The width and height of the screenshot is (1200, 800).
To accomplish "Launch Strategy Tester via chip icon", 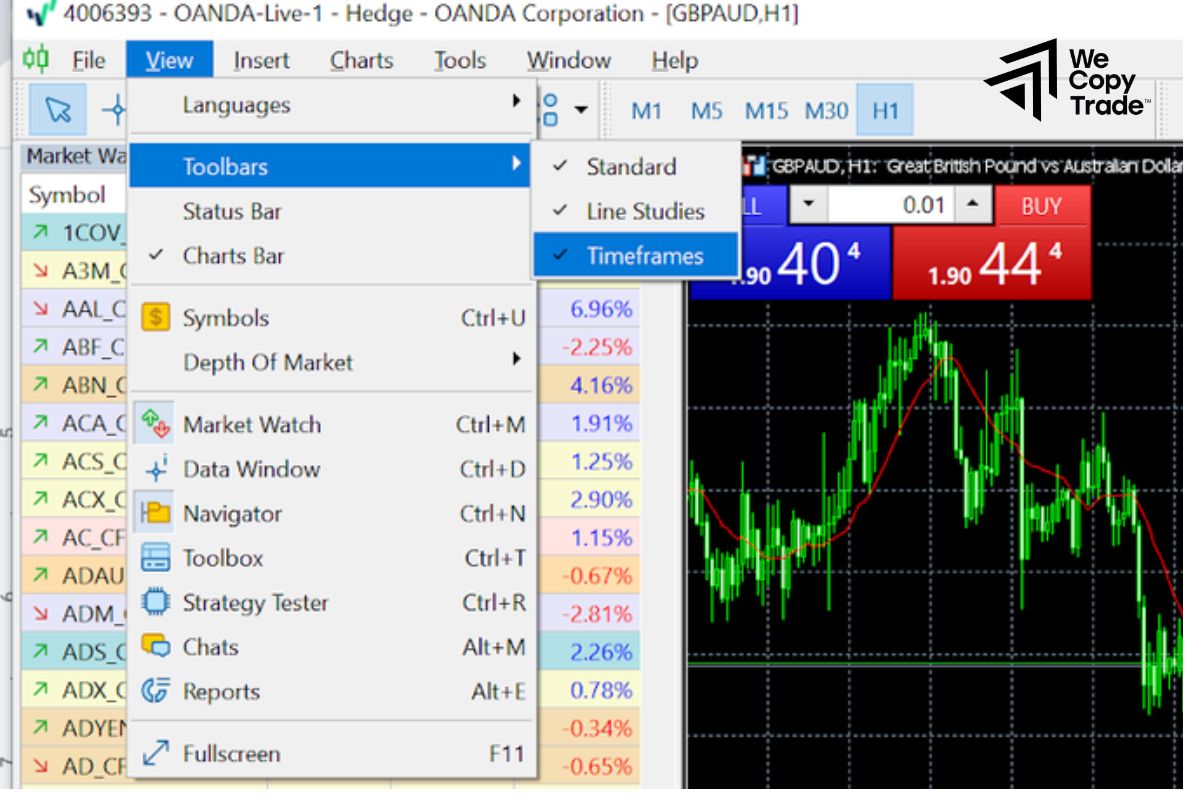I will click(x=155, y=603).
